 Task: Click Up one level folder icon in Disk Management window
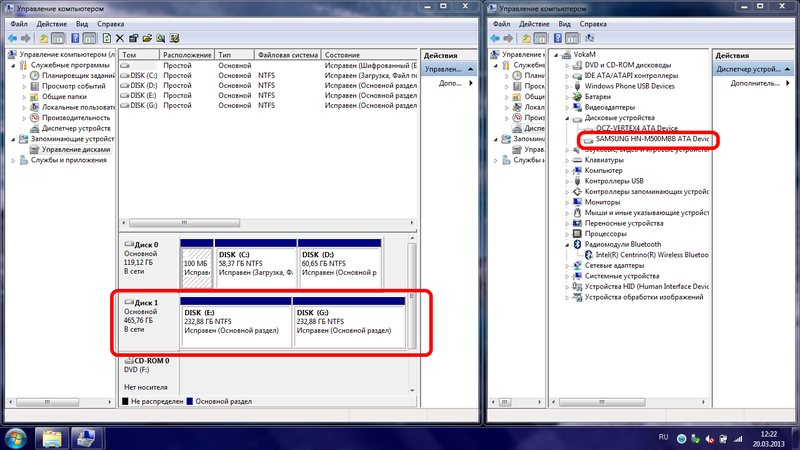44,38
